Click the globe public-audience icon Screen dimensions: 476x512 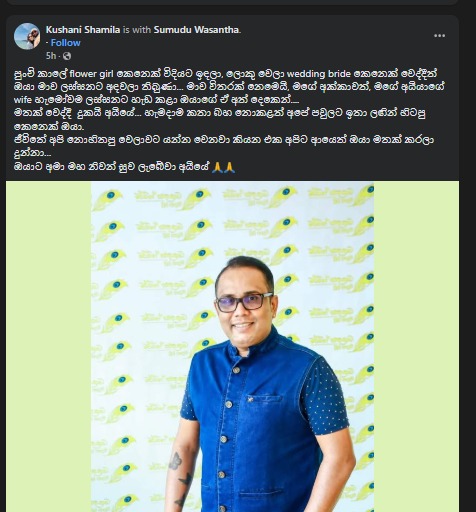pos(67,56)
